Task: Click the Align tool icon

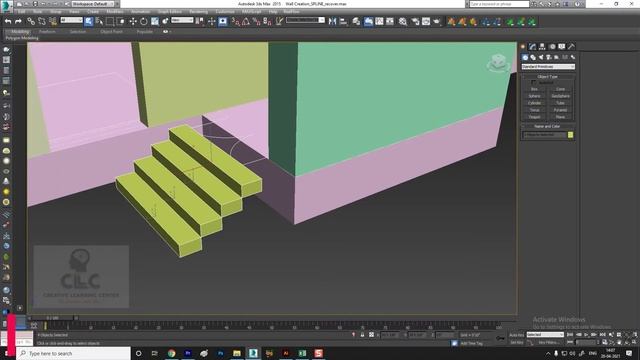Action: 343,21
